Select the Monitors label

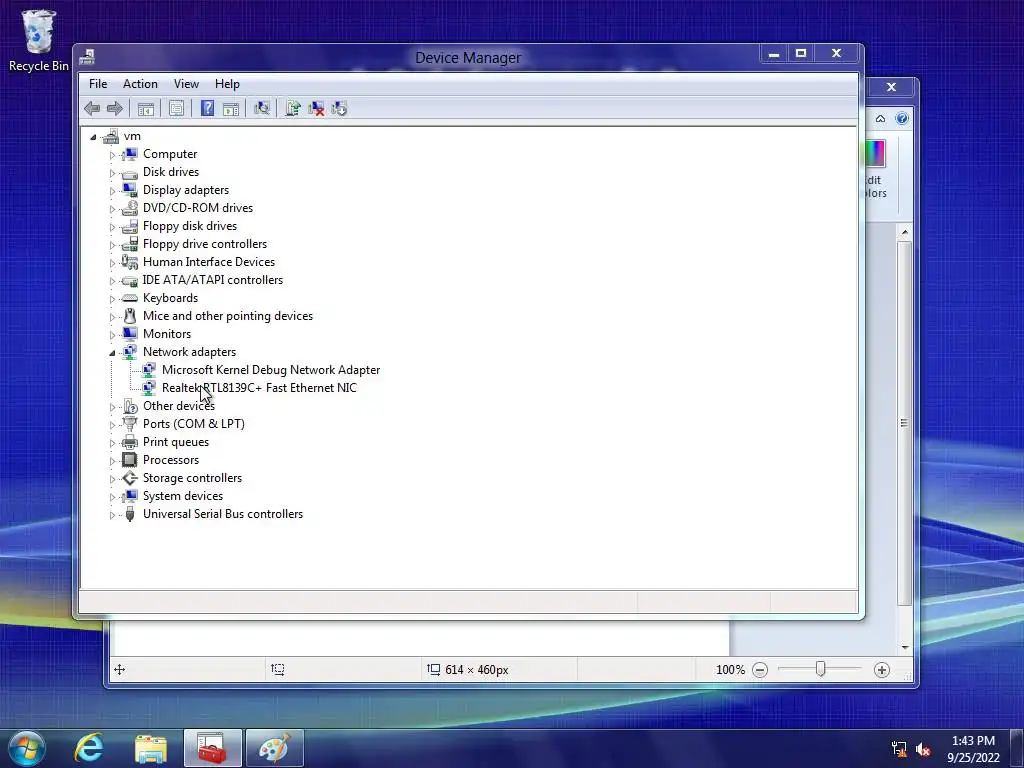click(167, 334)
